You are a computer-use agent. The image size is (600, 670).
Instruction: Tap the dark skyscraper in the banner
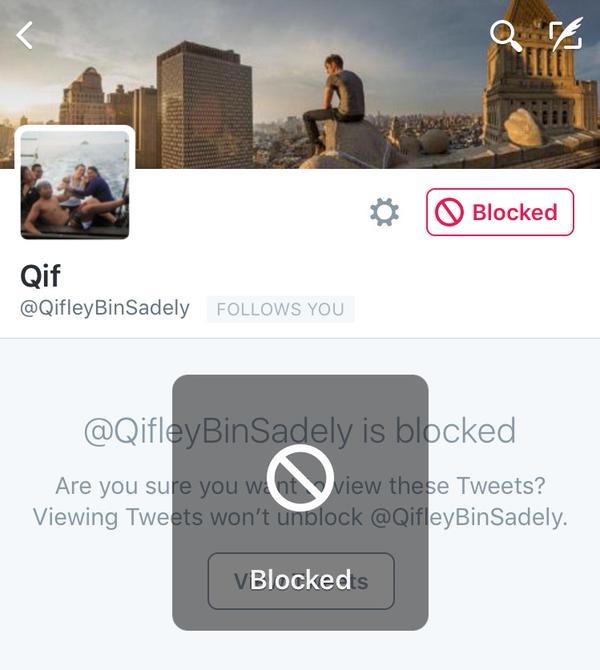click(204, 105)
